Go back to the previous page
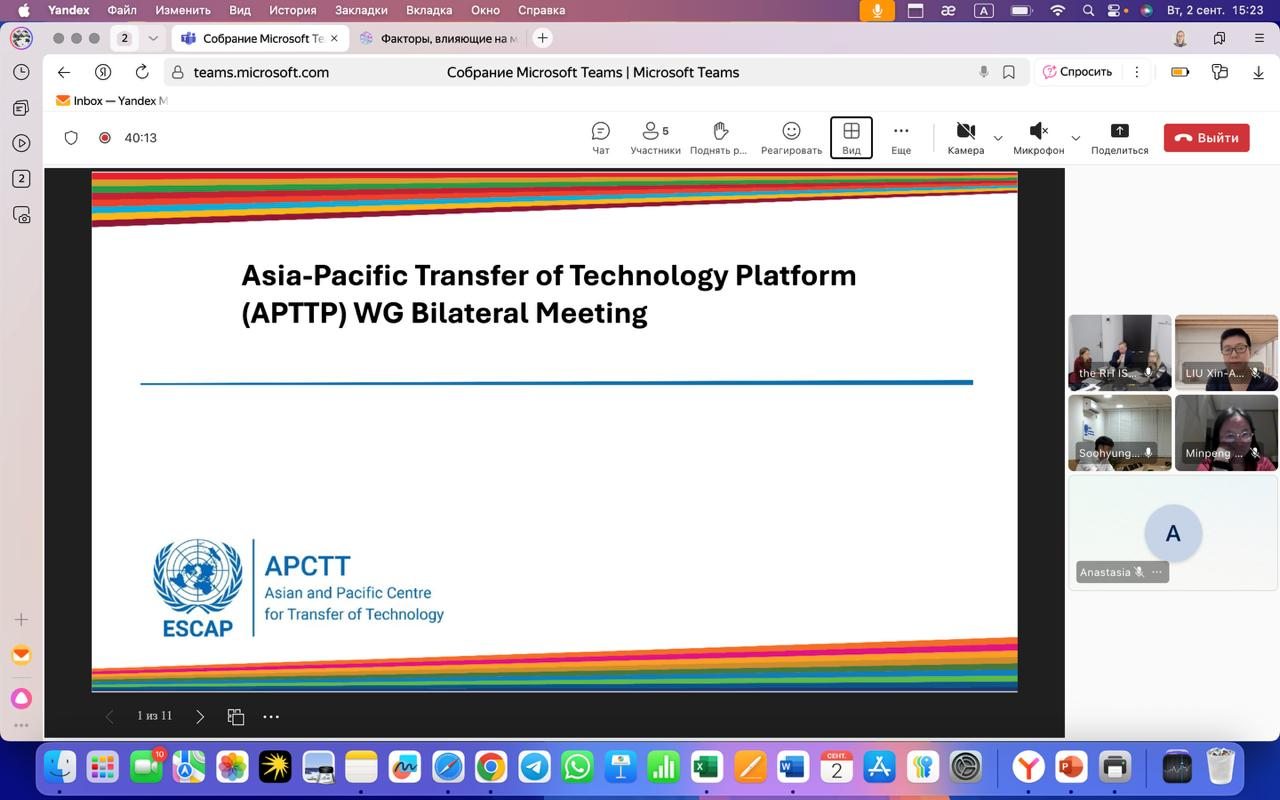The image size is (1280, 800). pos(64,72)
